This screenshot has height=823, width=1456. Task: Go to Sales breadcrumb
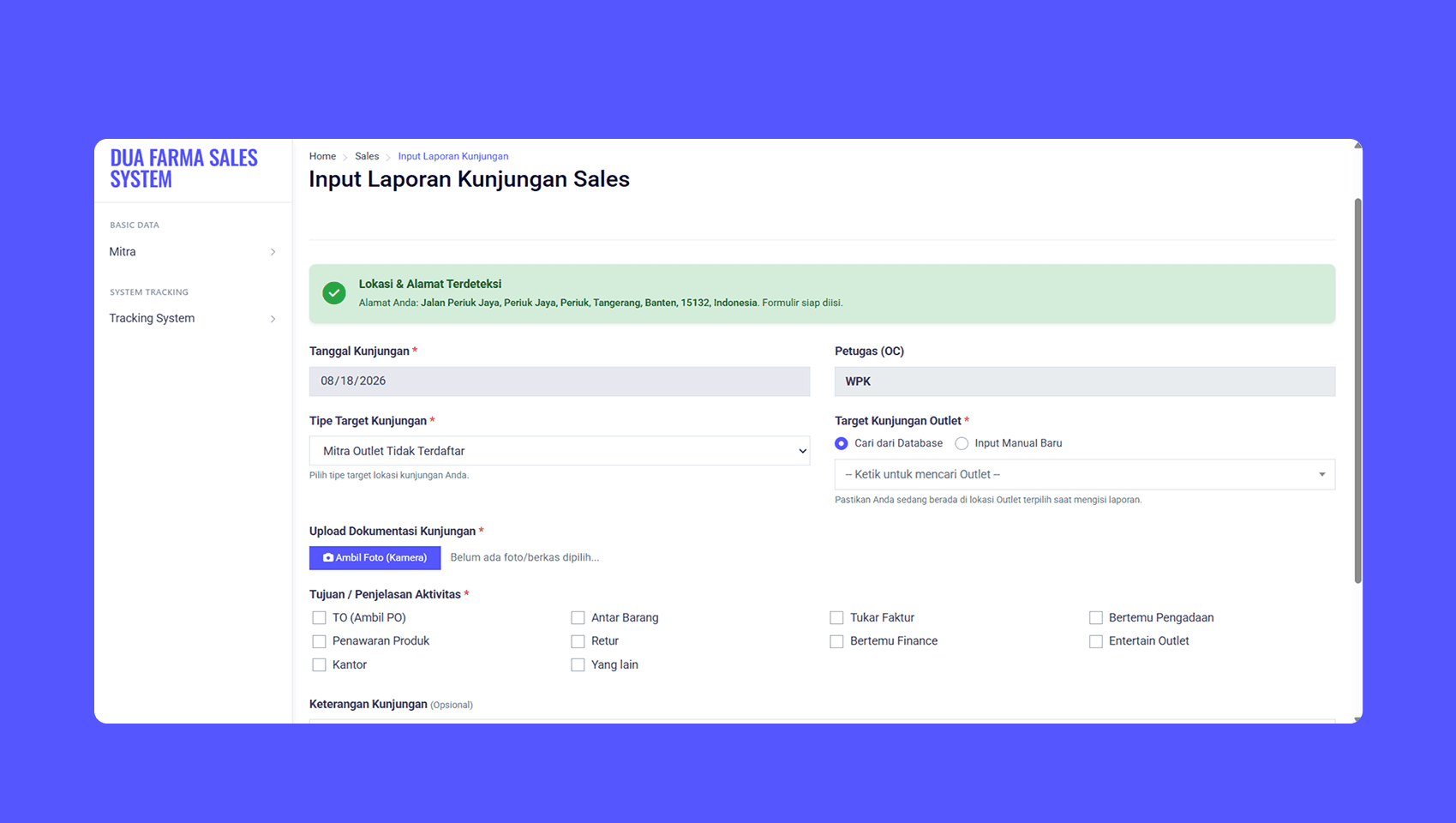pos(367,156)
